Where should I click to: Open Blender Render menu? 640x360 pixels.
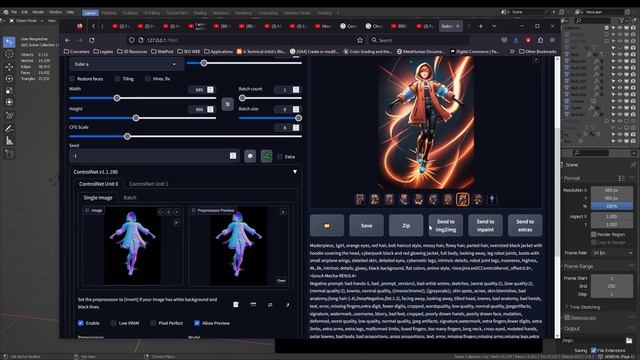click(x=38, y=12)
